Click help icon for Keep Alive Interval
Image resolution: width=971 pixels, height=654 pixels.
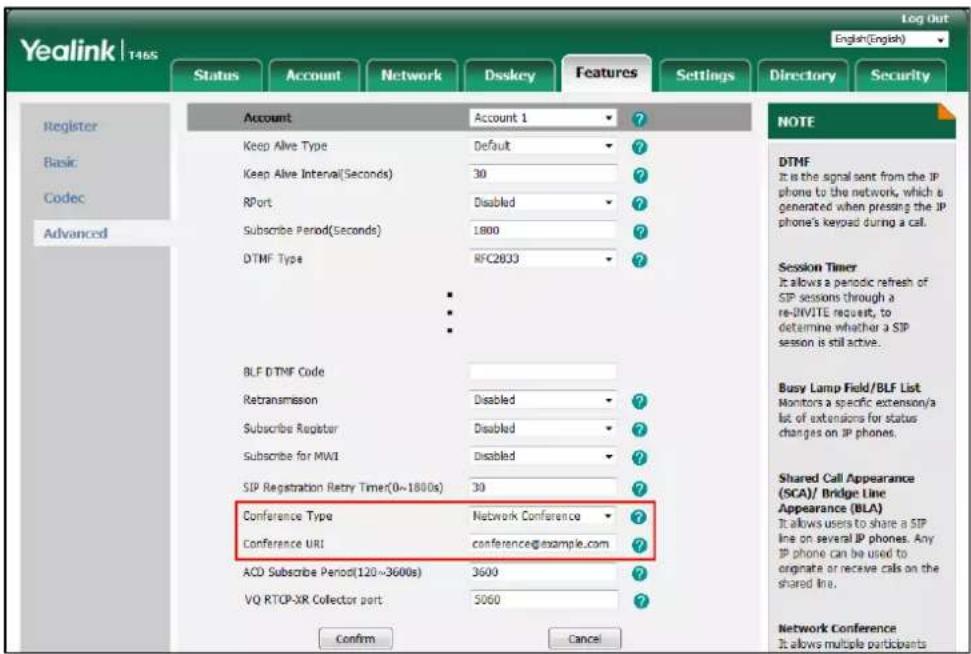click(x=640, y=175)
